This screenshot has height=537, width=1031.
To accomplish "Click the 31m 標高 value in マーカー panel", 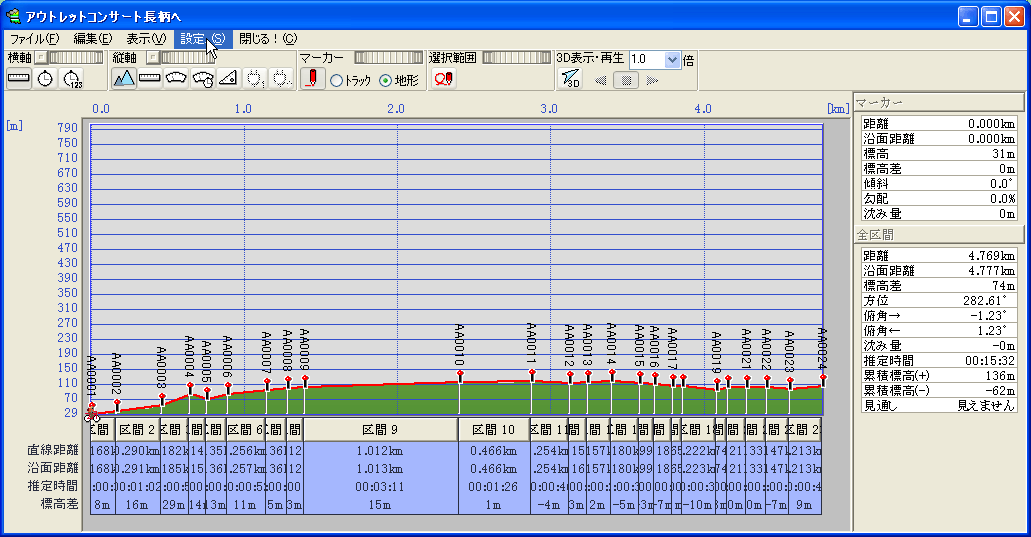I will [1003, 154].
